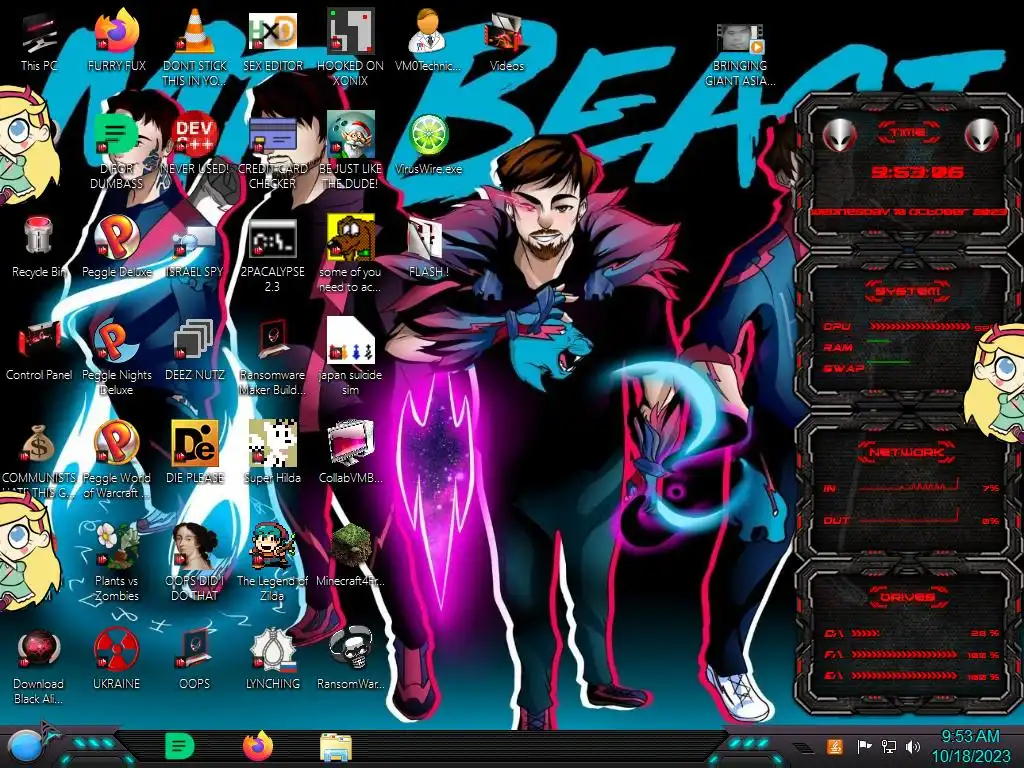Click the DRIVES header on the gadget

pos(907,596)
